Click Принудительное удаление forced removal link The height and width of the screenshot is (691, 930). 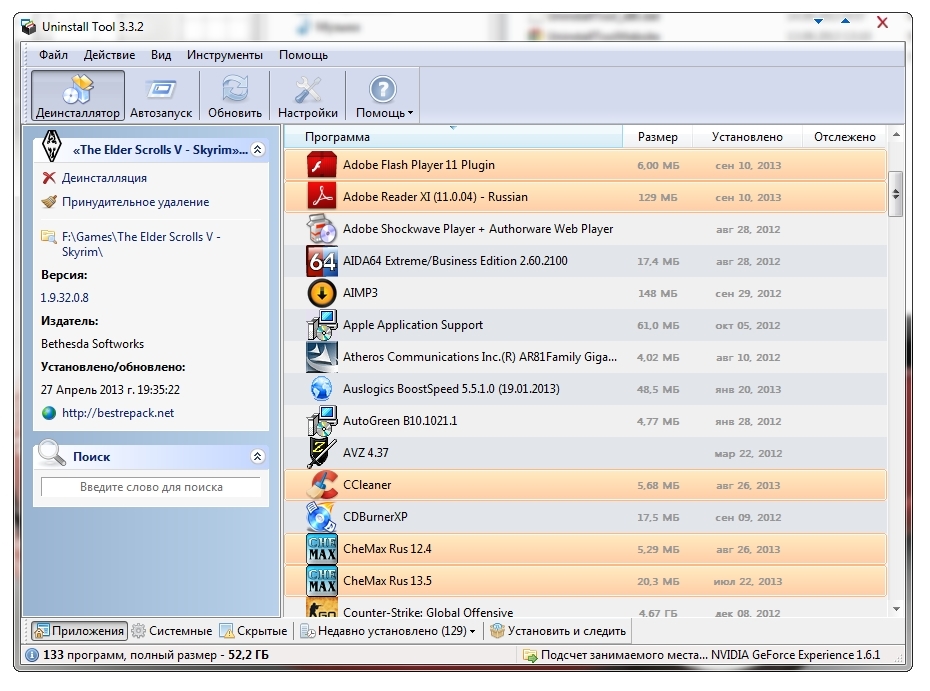click(136, 202)
